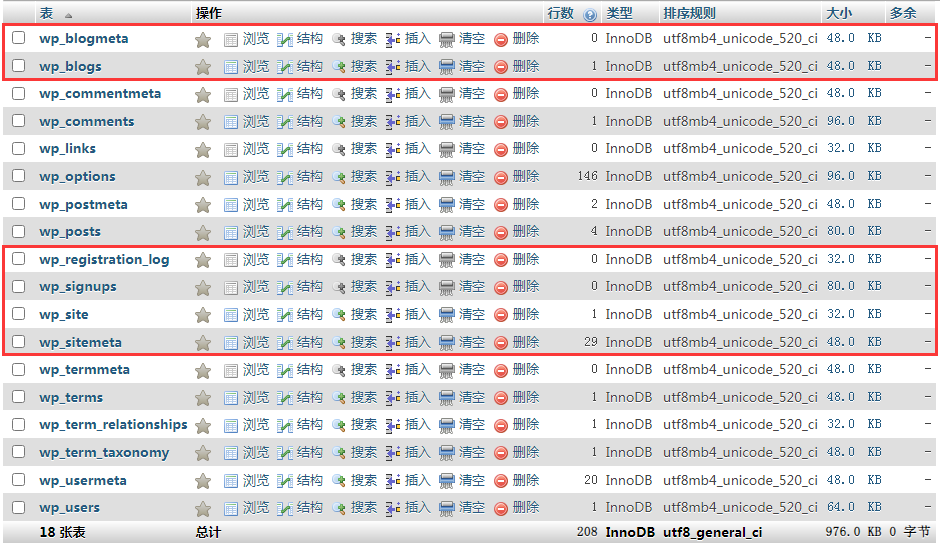The height and width of the screenshot is (545, 940).
Task: Open the wp_links table name link
Action: pyautogui.click(x=67, y=149)
